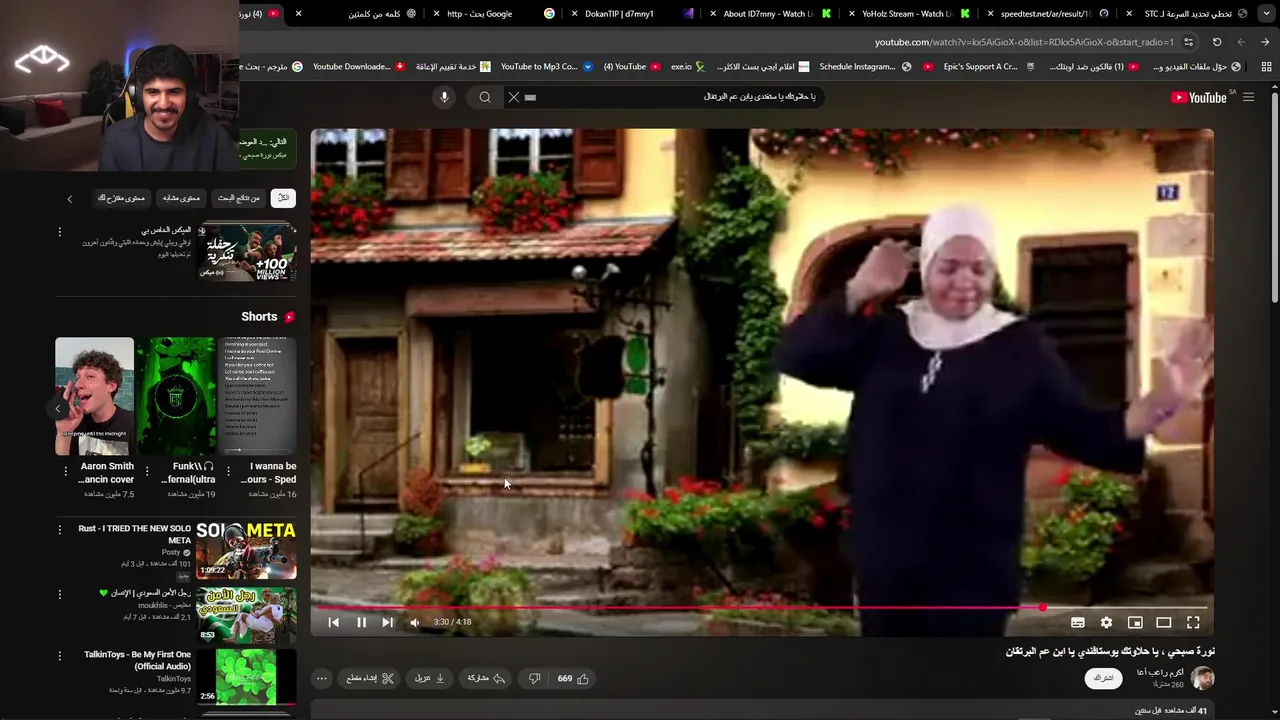Open the Funk Infernal short
Viewport: 1280px width, 720px height.
(176, 396)
